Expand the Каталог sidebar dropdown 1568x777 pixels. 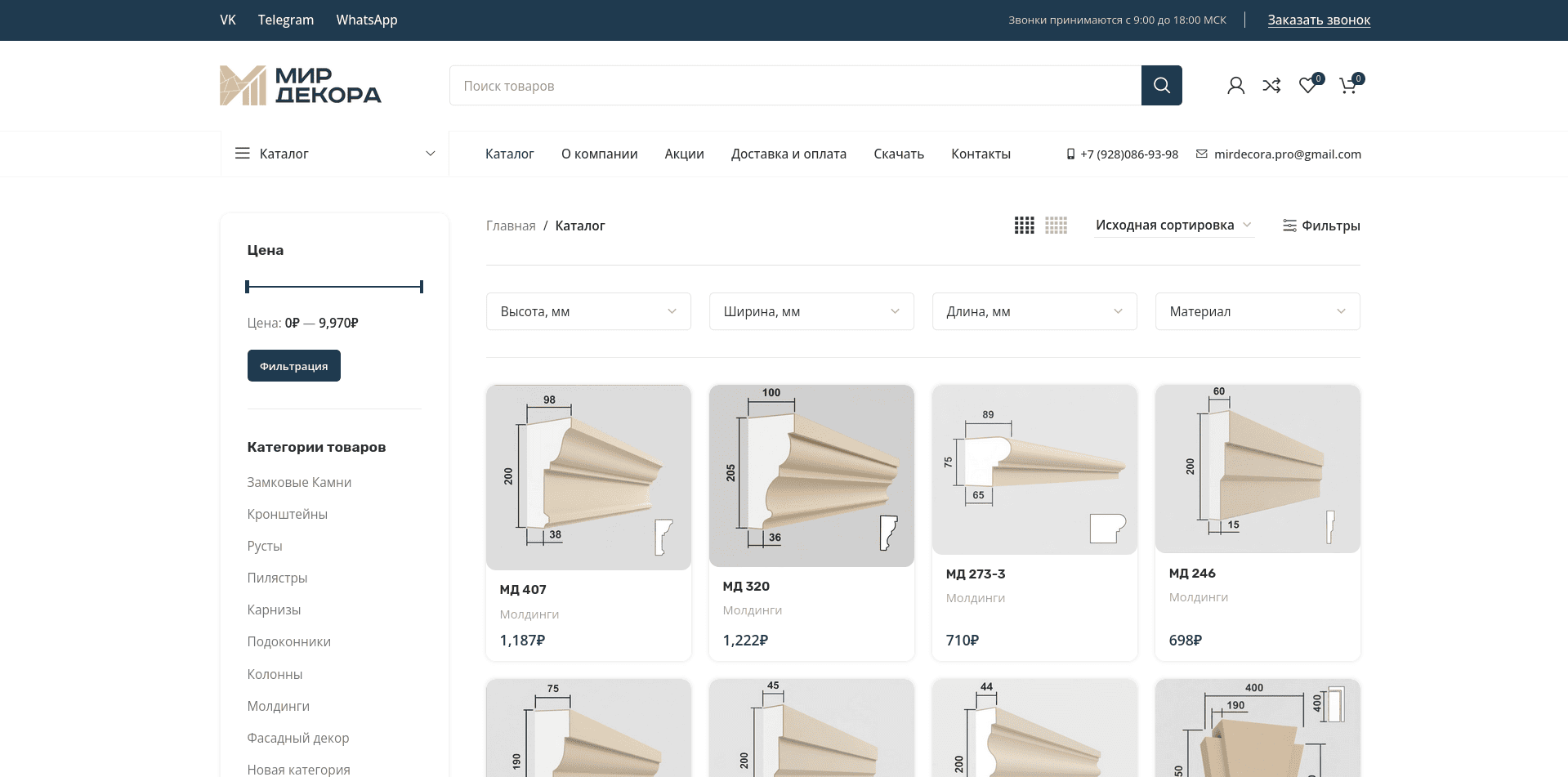click(x=335, y=154)
